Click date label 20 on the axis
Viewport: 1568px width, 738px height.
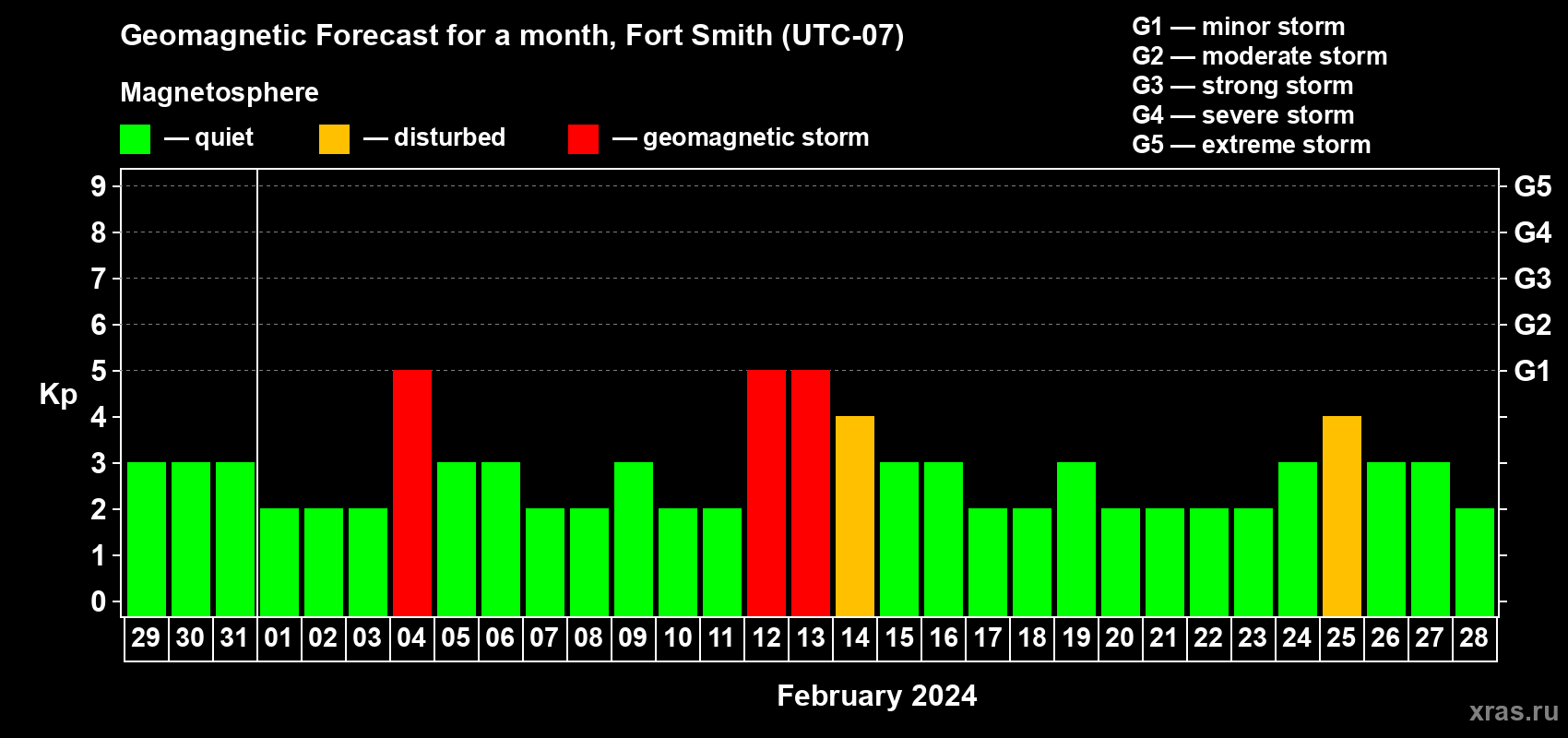click(x=1120, y=637)
